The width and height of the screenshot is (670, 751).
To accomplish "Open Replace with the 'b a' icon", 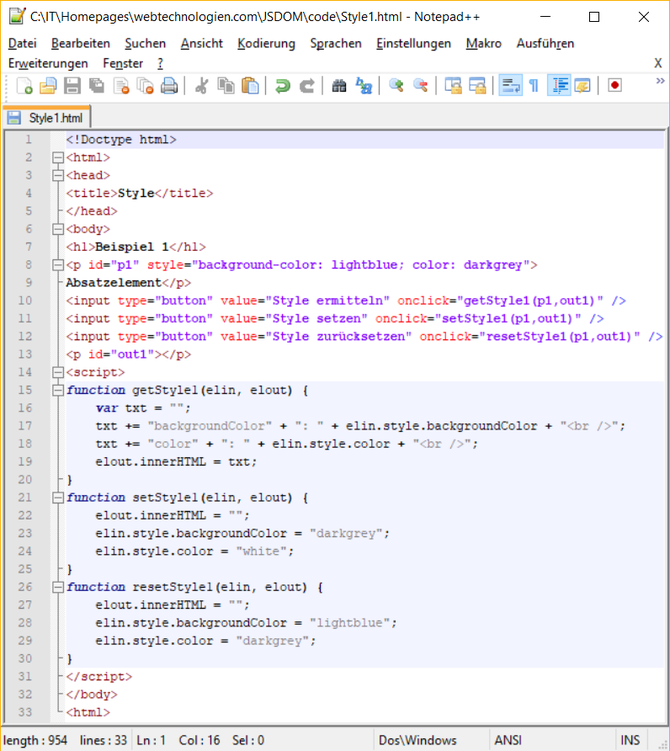I will coord(363,86).
